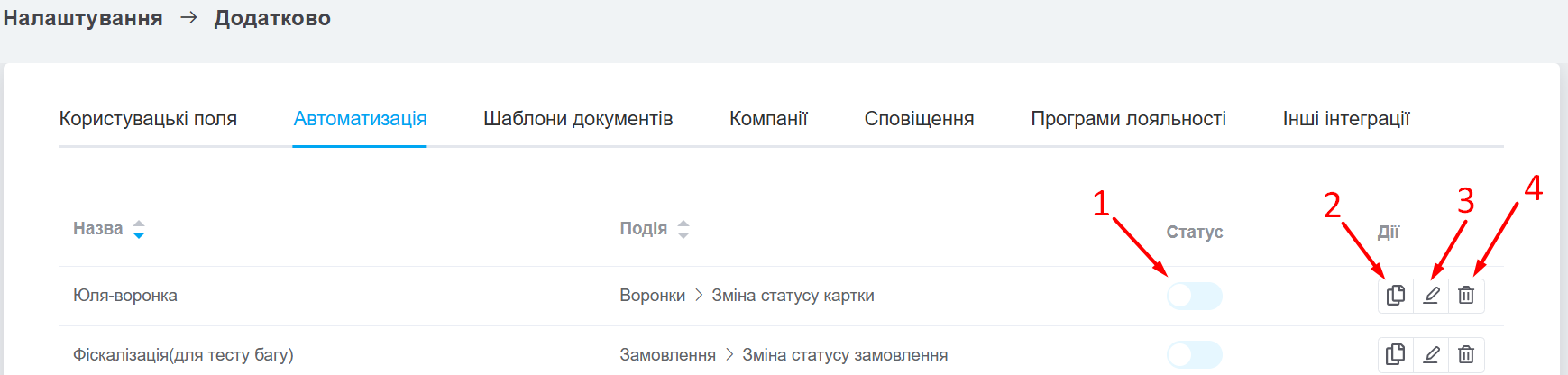Switch to Шаблони документів tab
The height and width of the screenshot is (375, 1568).
click(578, 119)
